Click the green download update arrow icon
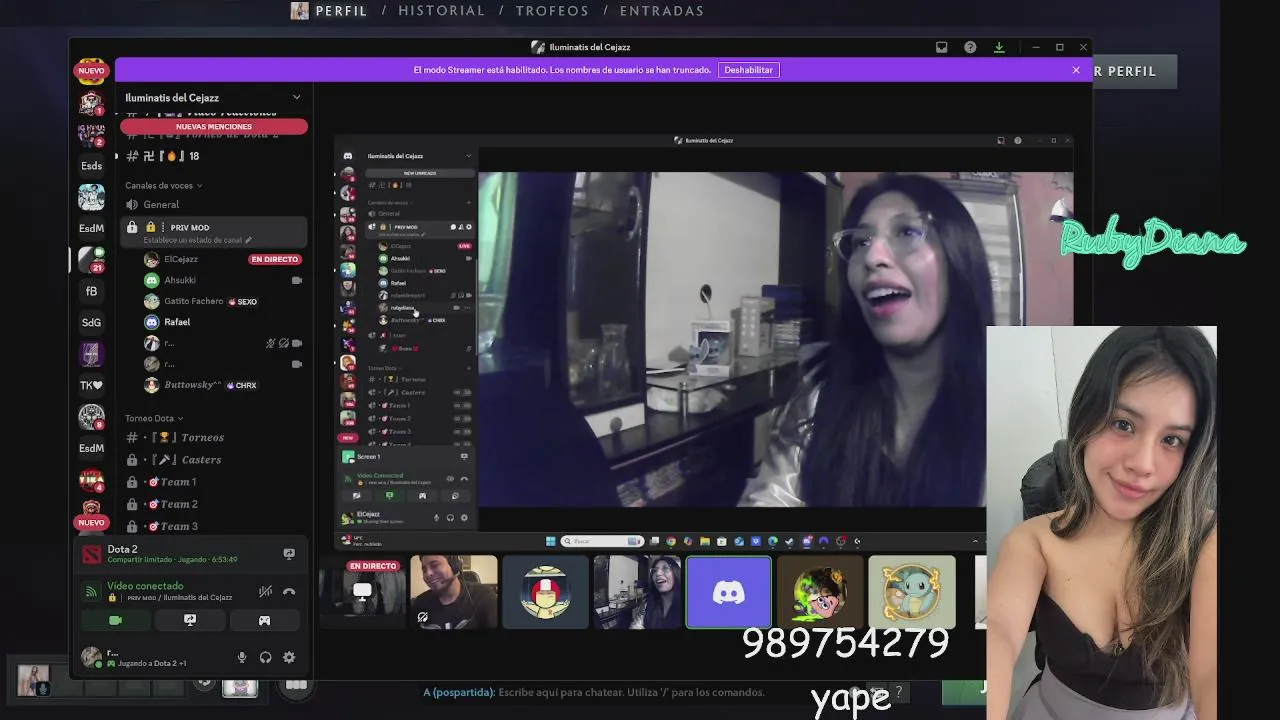This screenshot has width=1280, height=720. pyautogui.click(x=998, y=47)
